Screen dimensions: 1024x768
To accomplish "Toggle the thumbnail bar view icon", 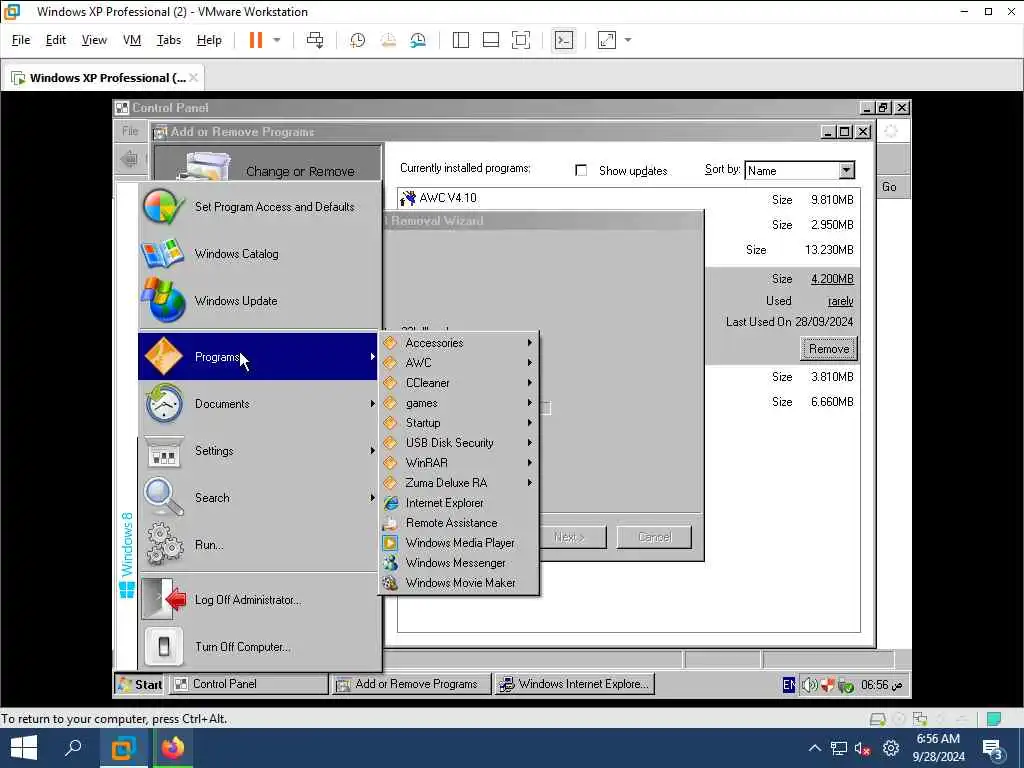I will pyautogui.click(x=490, y=40).
